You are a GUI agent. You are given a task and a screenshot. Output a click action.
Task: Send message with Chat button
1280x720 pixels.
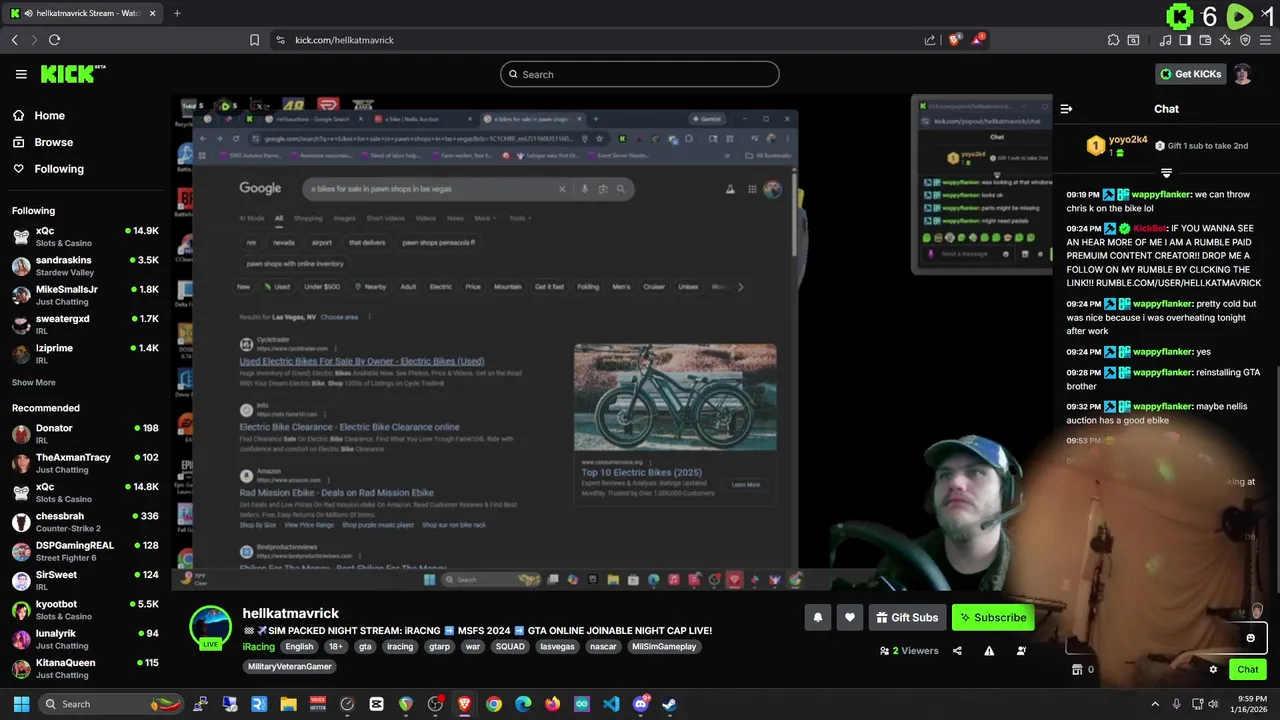point(1248,670)
